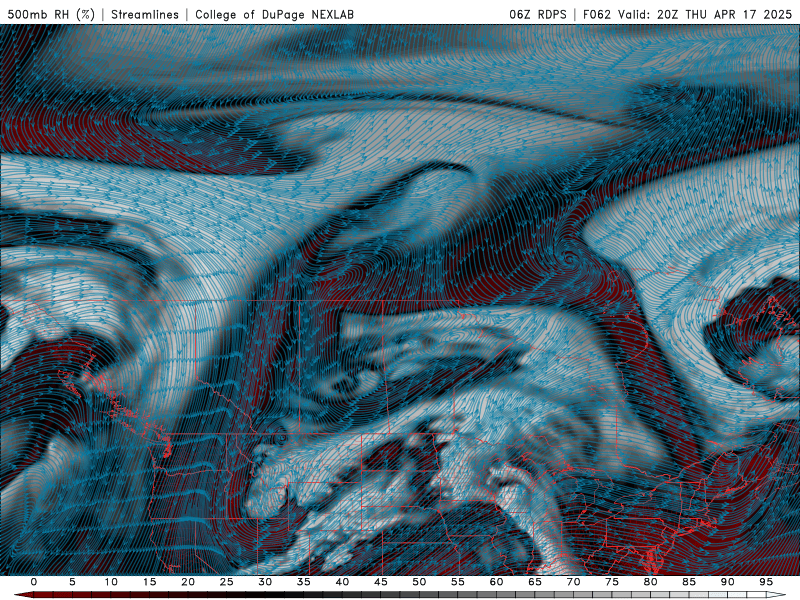Click the color scale label "40"
800x600 pixels.
(342, 582)
